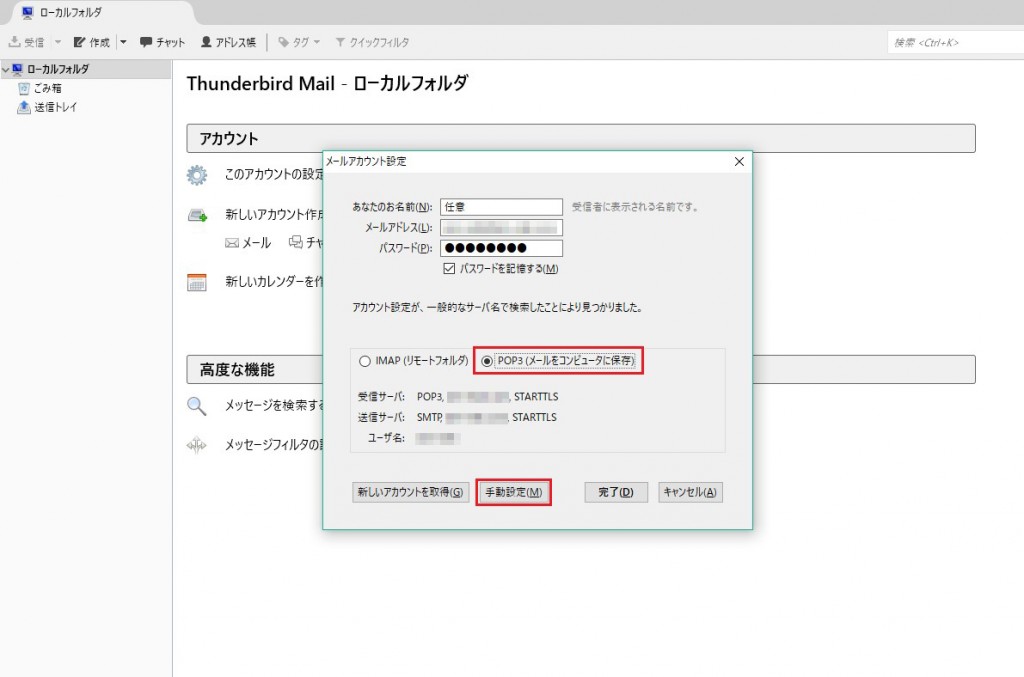1024x677 pixels.
Task: Open the dropdown arrow beside 受信
Action: click(x=57, y=42)
